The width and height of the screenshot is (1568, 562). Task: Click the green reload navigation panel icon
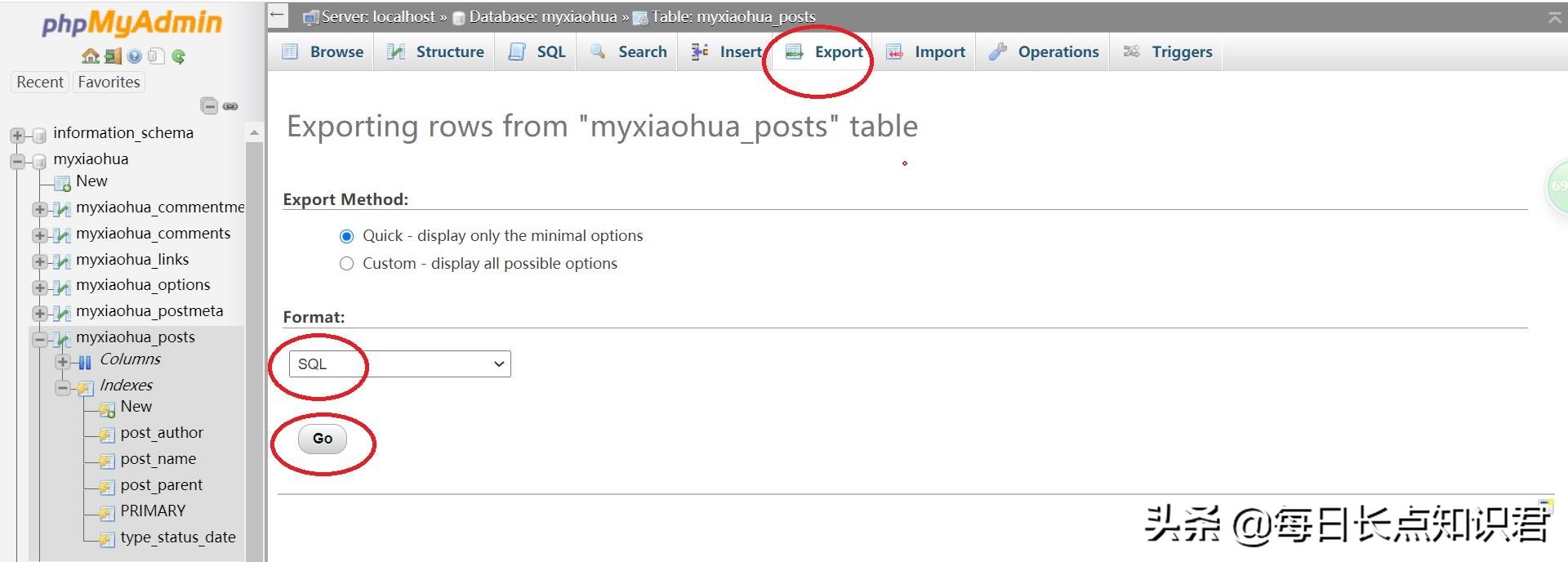coord(179,56)
